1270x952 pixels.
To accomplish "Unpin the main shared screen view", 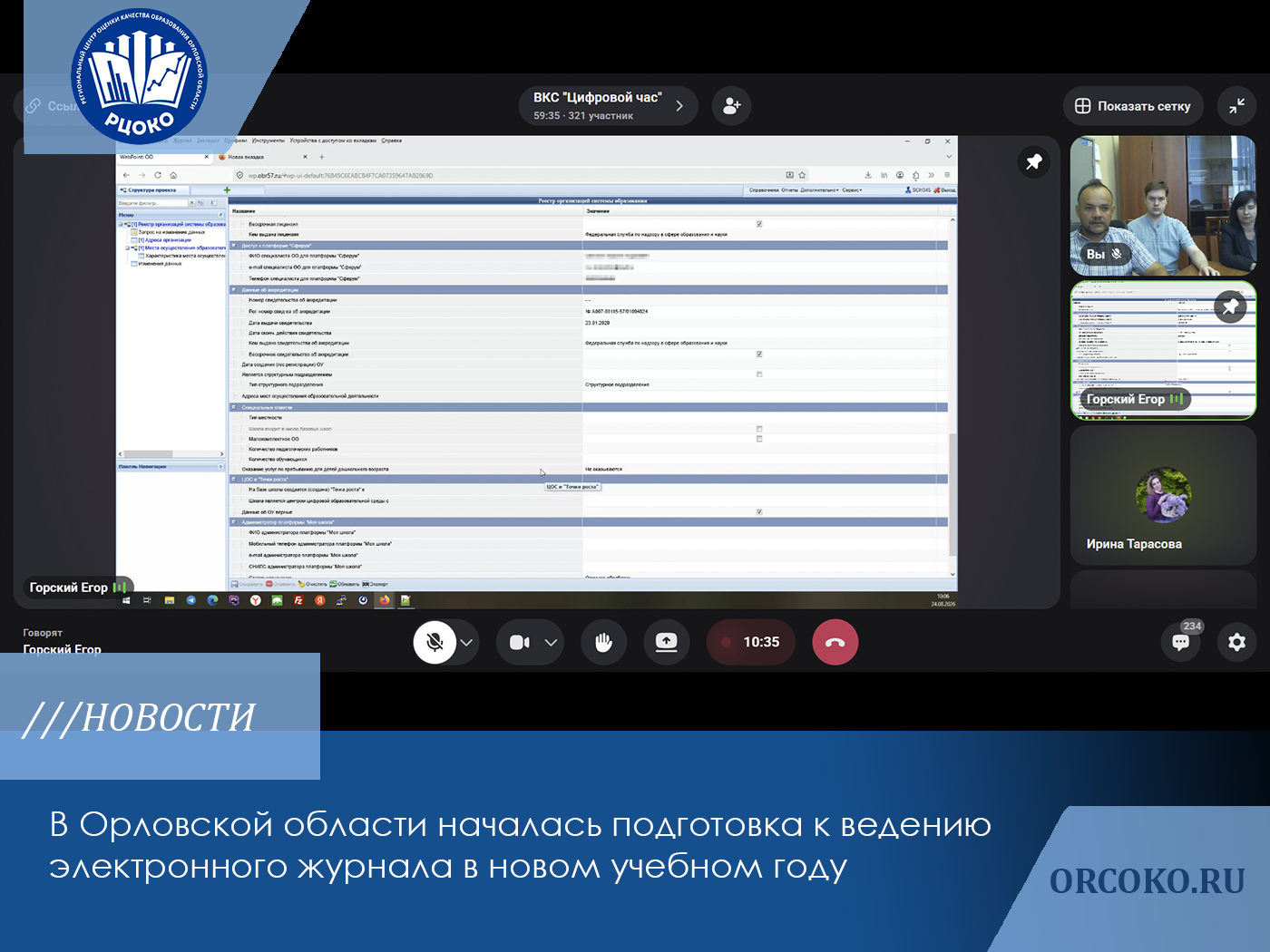I will point(1033,162).
